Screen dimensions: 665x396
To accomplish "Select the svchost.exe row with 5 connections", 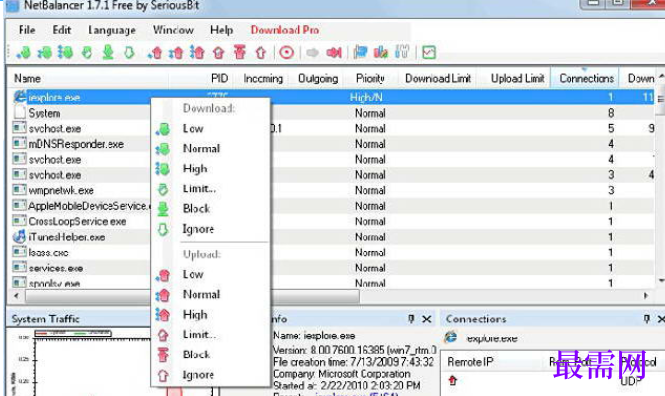I will (x=331, y=128).
